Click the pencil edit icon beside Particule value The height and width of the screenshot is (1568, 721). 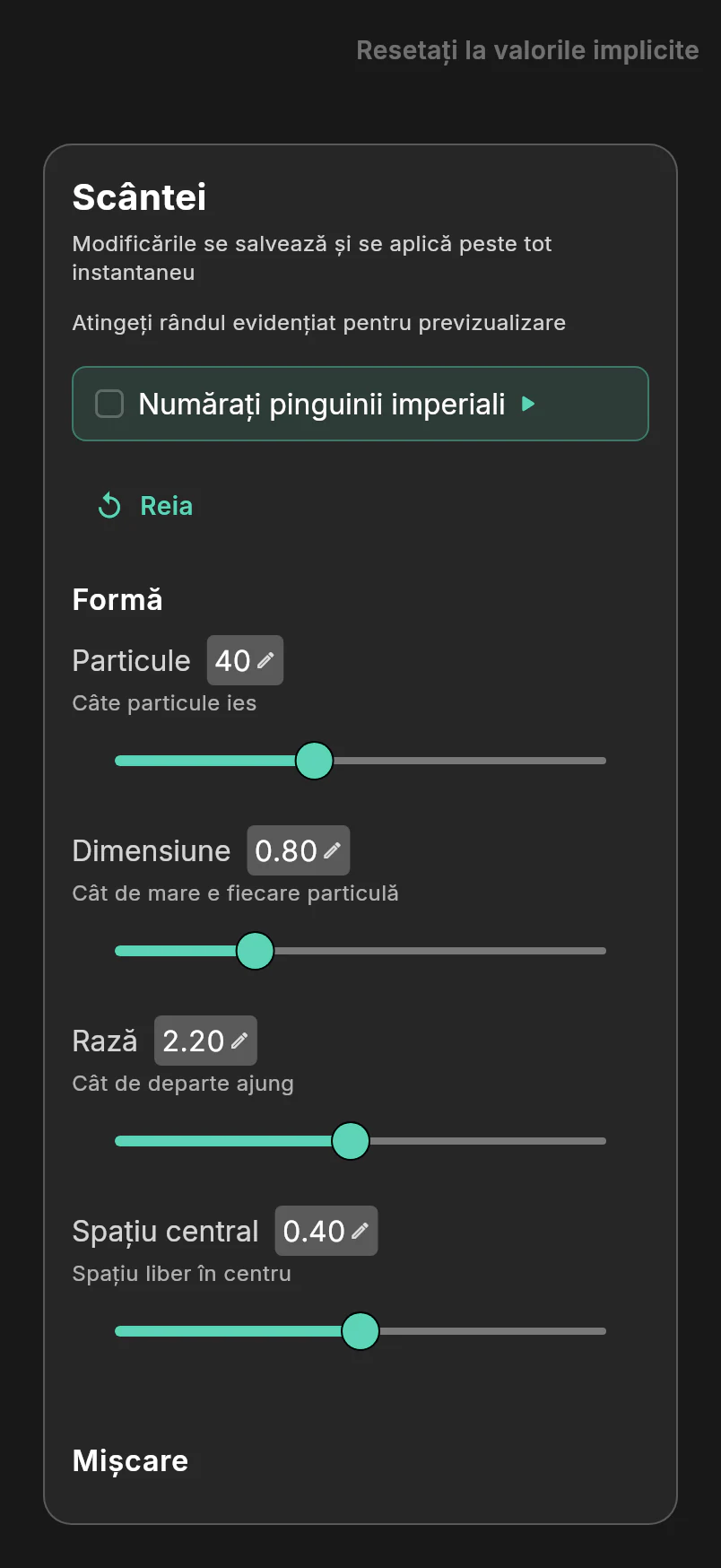[x=265, y=660]
